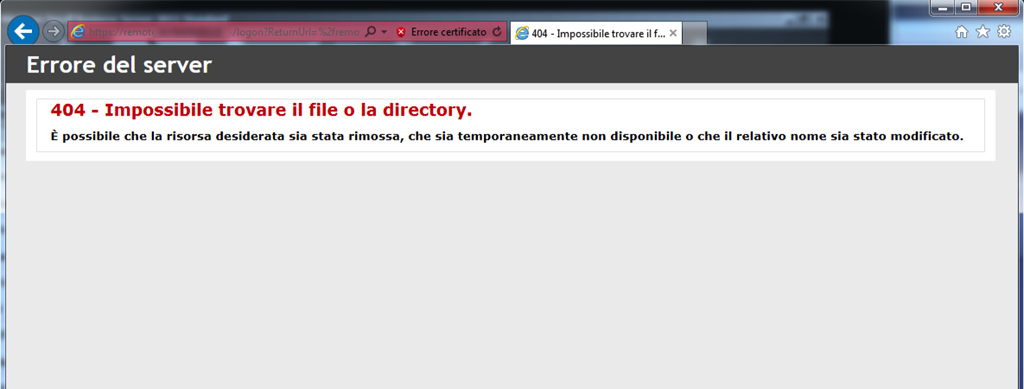1024x389 pixels.
Task: Click the red certificate error shield icon
Action: click(401, 32)
